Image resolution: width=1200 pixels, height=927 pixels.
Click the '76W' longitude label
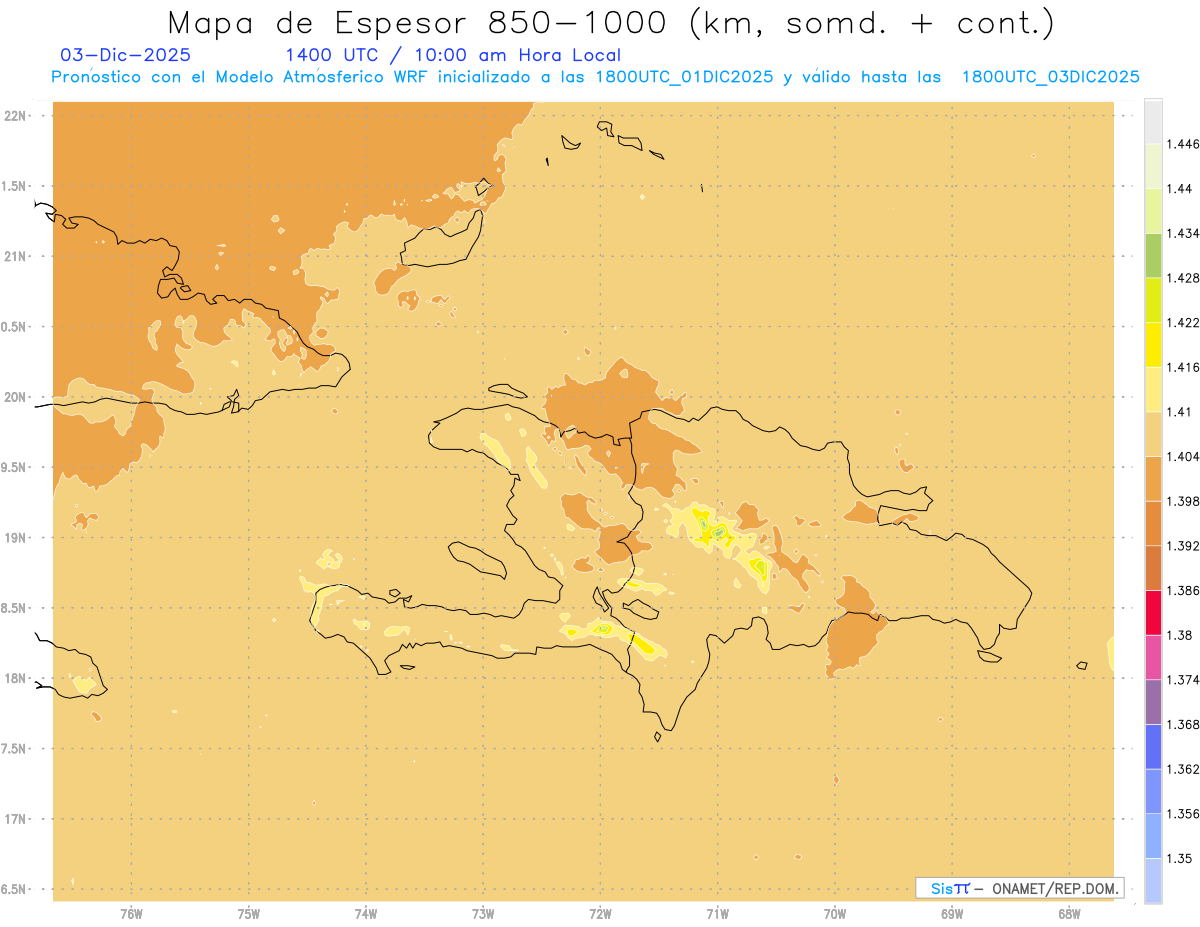131,914
